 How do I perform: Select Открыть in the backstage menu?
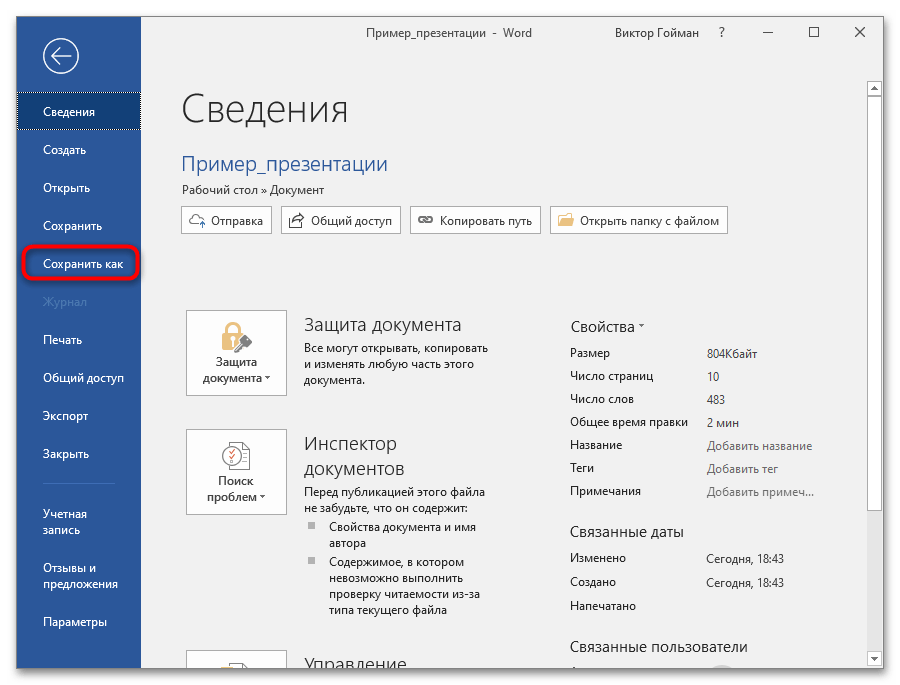[79, 188]
